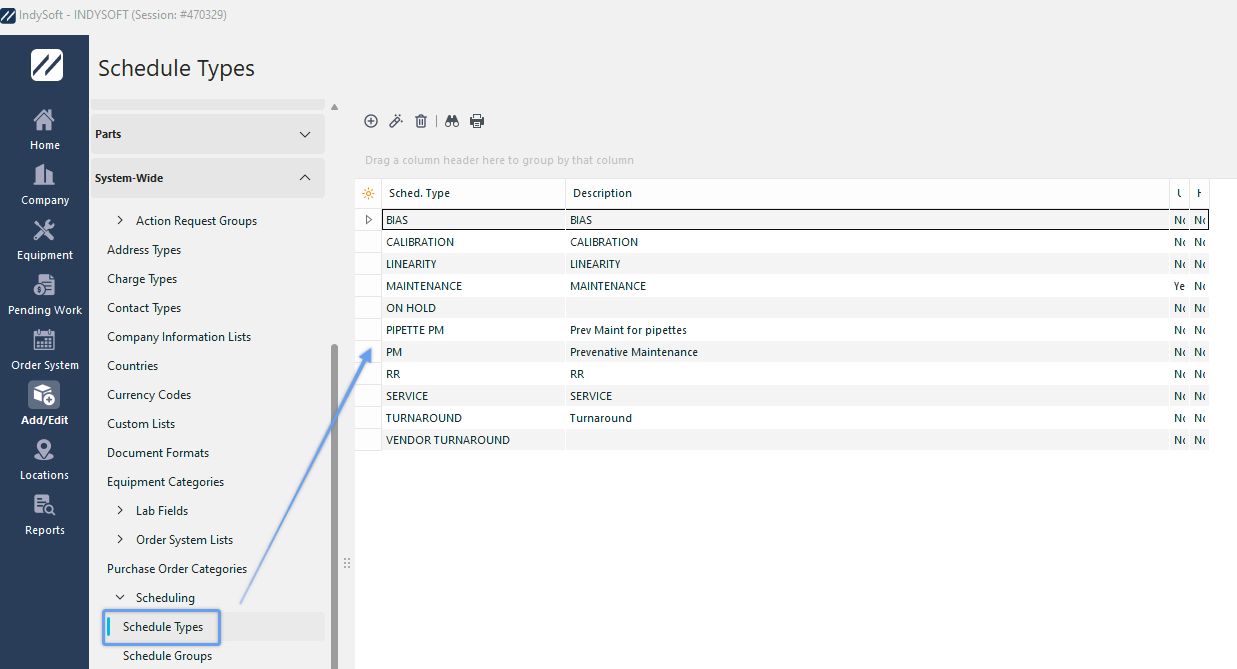1237x669 pixels.
Task: Expand the Parts panel
Action: click(x=305, y=134)
